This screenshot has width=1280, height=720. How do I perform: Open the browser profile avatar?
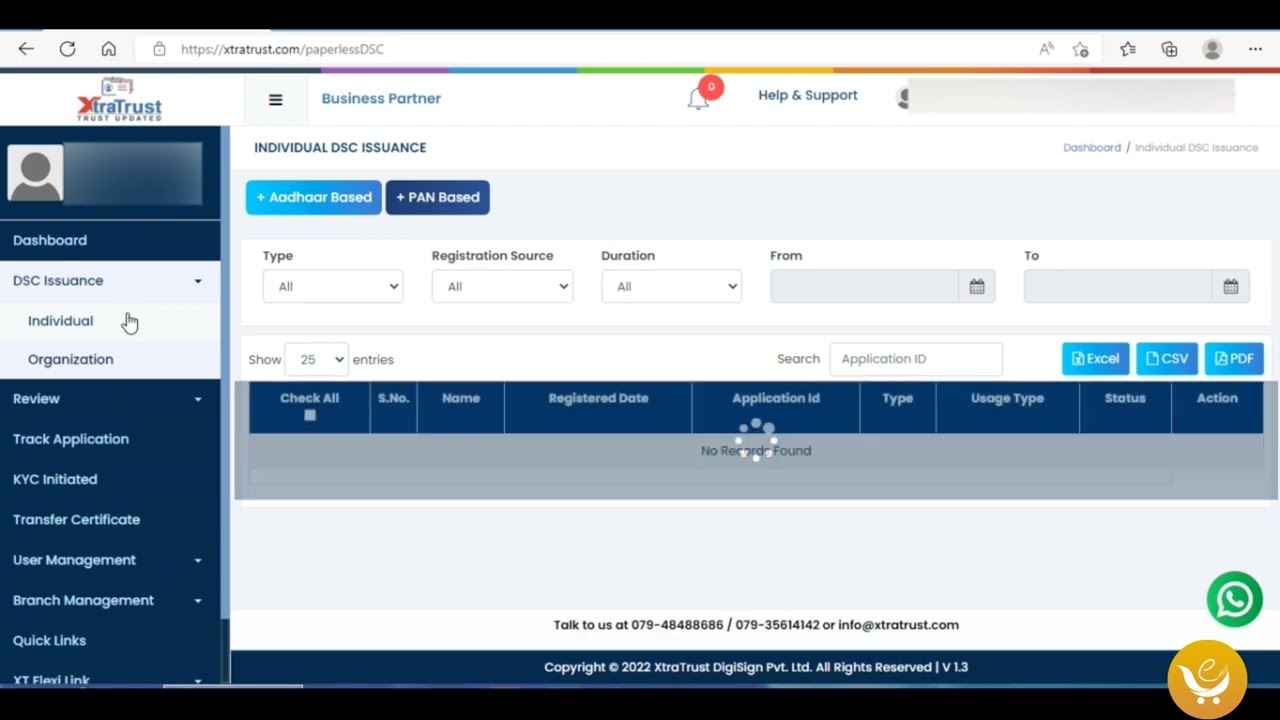1212,49
